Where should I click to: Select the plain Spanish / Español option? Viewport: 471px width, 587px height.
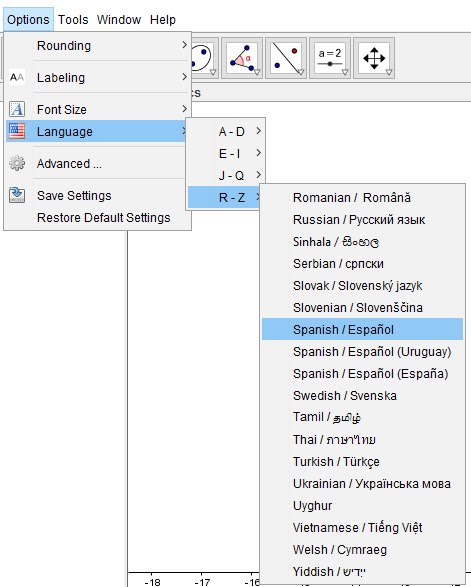click(x=362, y=329)
